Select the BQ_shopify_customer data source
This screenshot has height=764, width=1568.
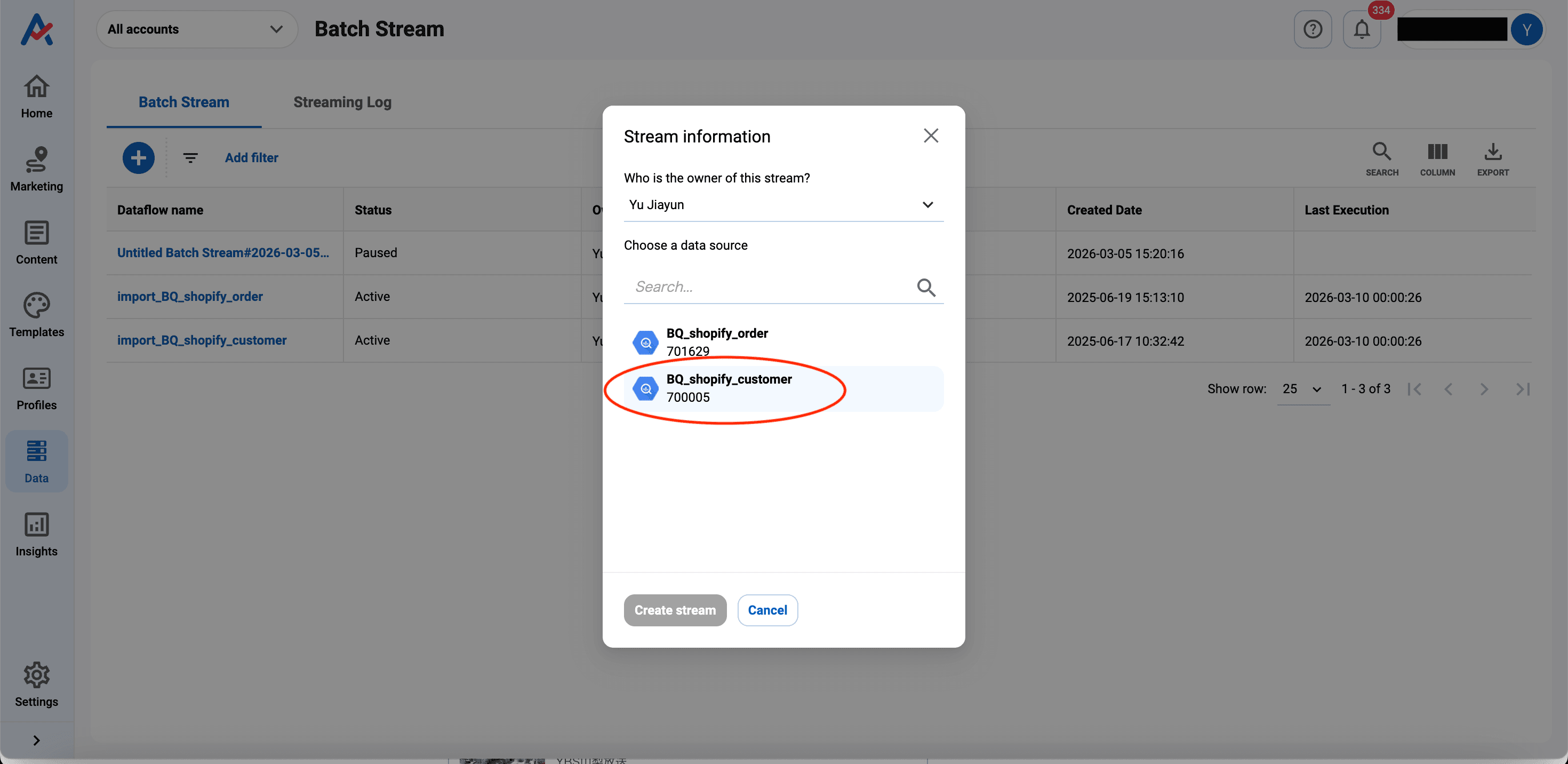pos(729,388)
